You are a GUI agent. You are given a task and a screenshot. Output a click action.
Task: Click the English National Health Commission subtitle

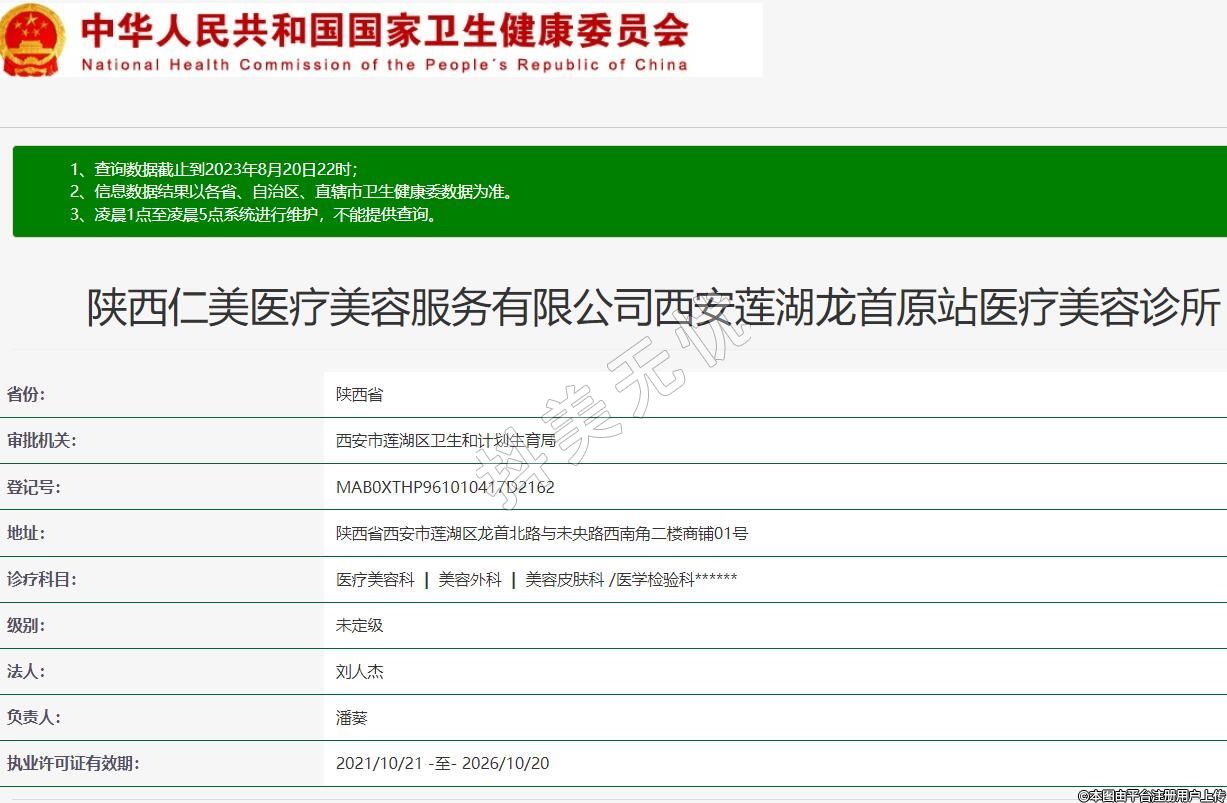385,65
